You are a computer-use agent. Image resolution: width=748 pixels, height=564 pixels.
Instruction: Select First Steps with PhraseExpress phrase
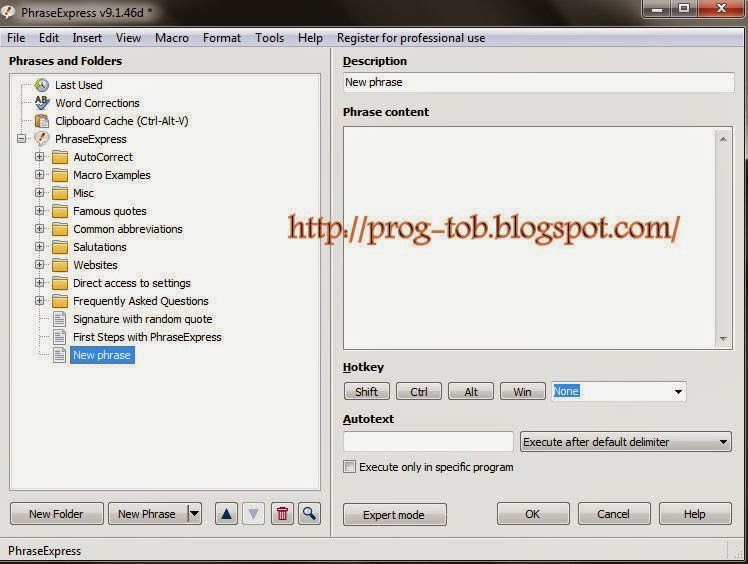pos(147,337)
